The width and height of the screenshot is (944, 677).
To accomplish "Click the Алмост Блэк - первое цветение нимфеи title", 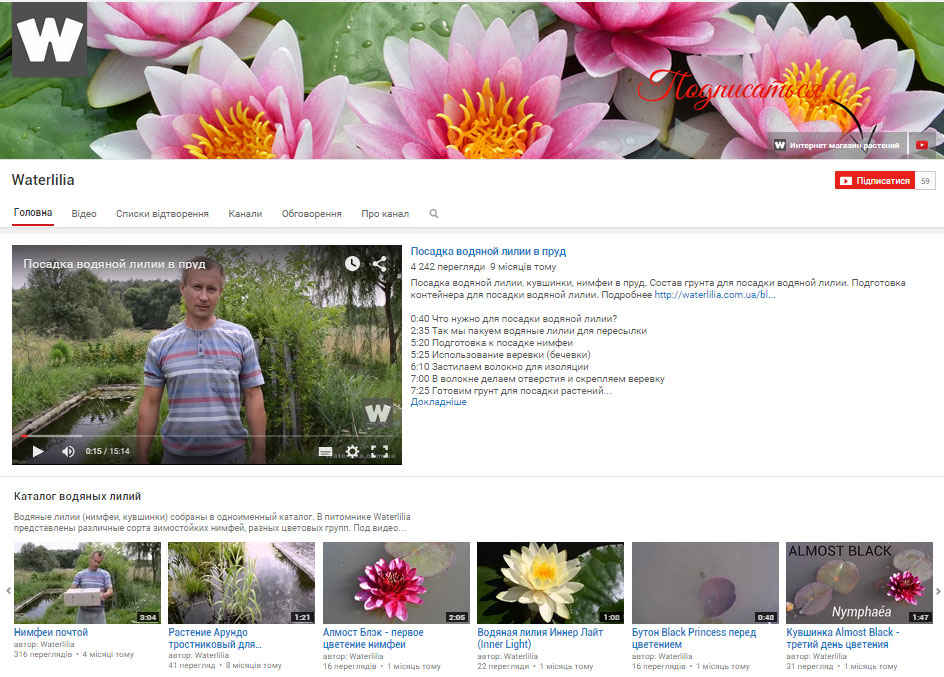I will tap(373, 638).
